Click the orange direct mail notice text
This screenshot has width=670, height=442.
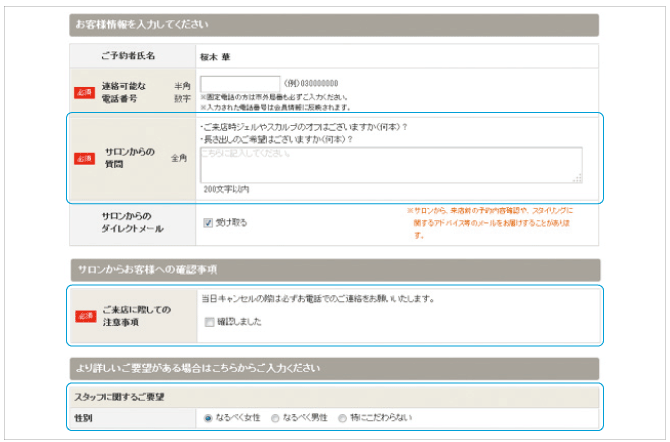coord(490,223)
